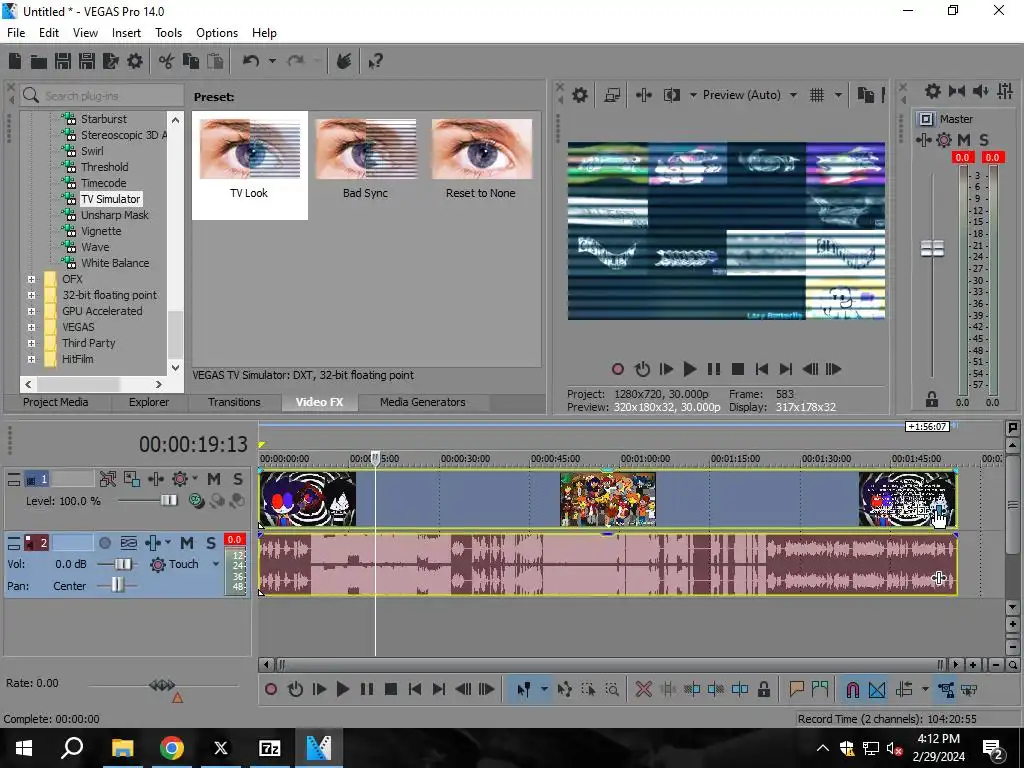Lock the selected event with padlock
Image resolution: width=1024 pixels, height=768 pixels.
763,689
